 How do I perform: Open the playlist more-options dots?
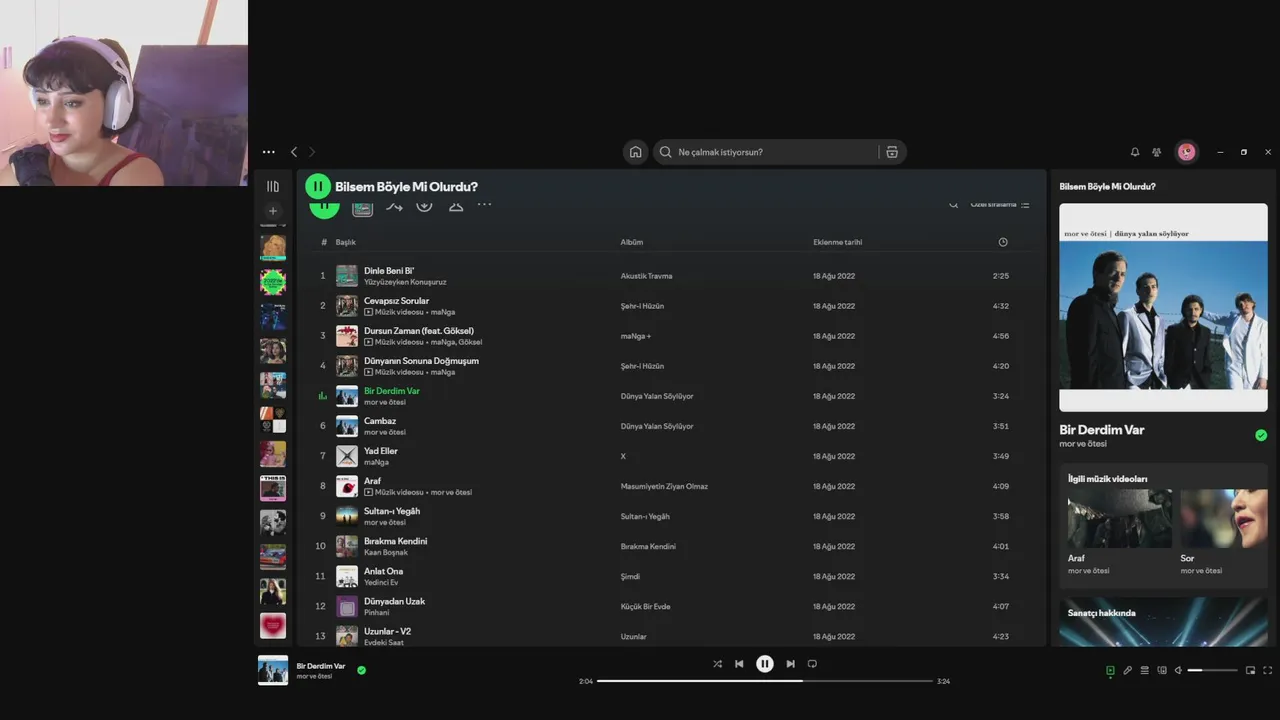coord(484,205)
